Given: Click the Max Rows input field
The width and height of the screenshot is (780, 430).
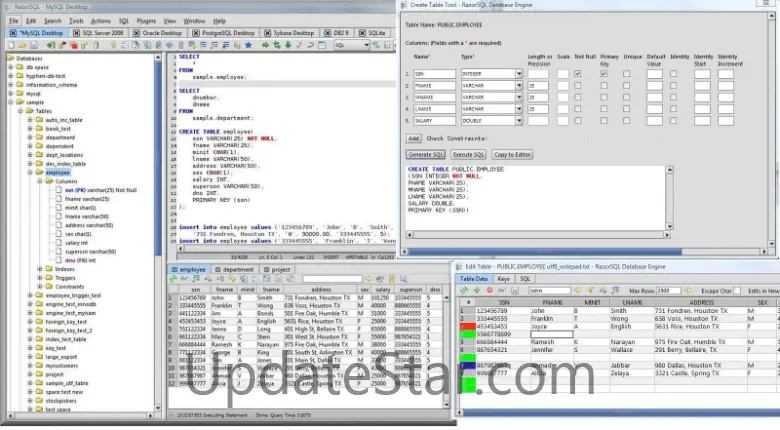Looking at the screenshot, I should pyautogui.click(x=669, y=290).
